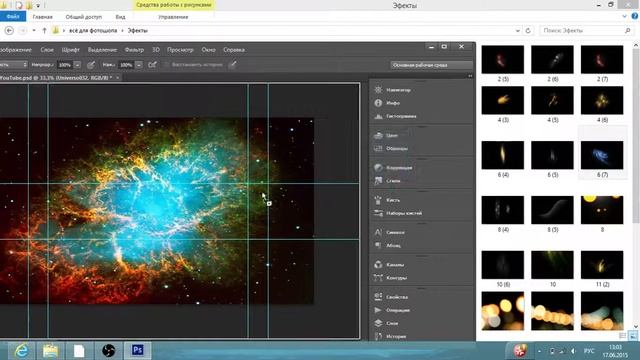Screen dimensions: 640x360
Task: Open the Окно menu
Action: coord(208,50)
